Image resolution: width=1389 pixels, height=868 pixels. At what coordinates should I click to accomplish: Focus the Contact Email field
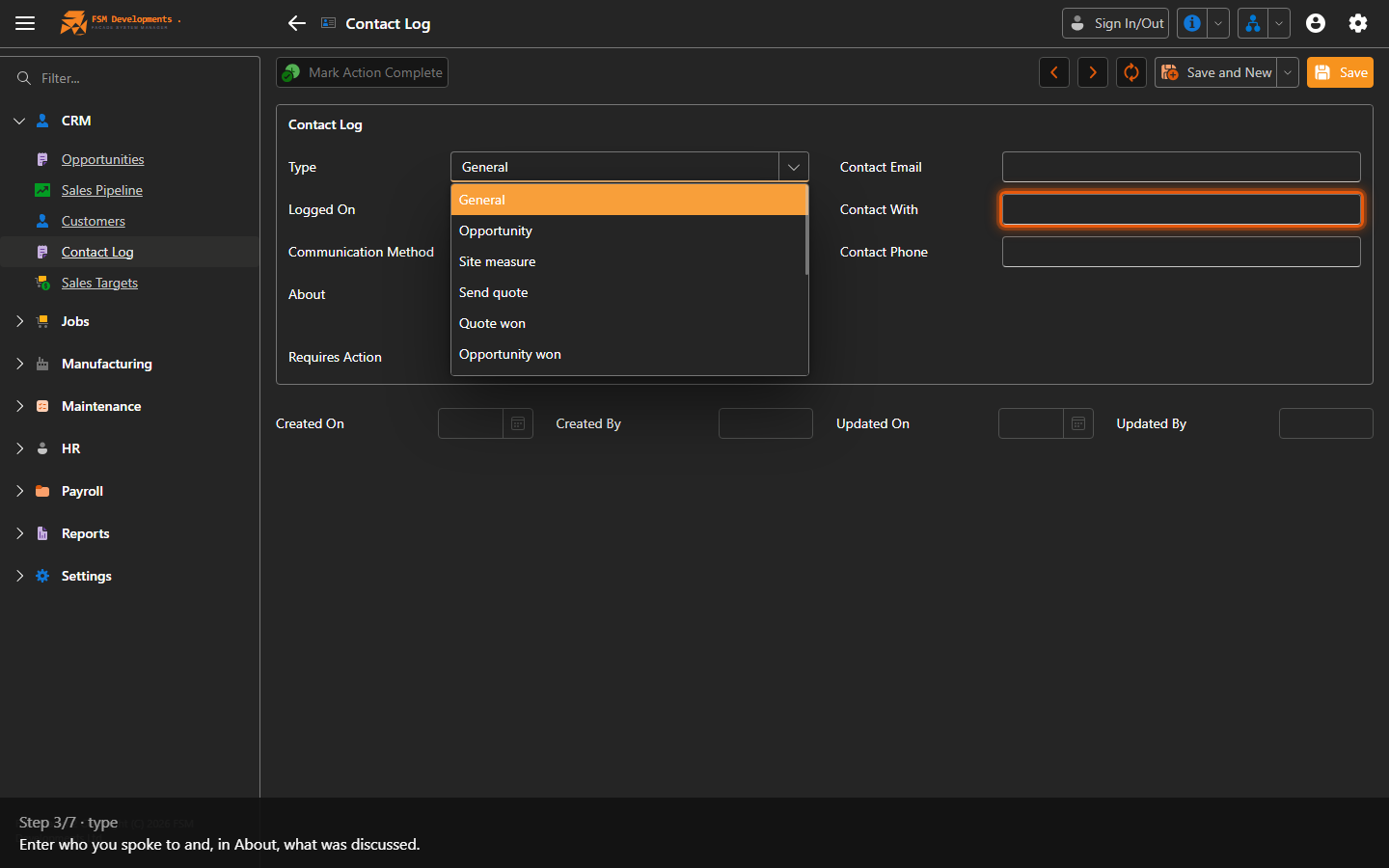[1182, 167]
